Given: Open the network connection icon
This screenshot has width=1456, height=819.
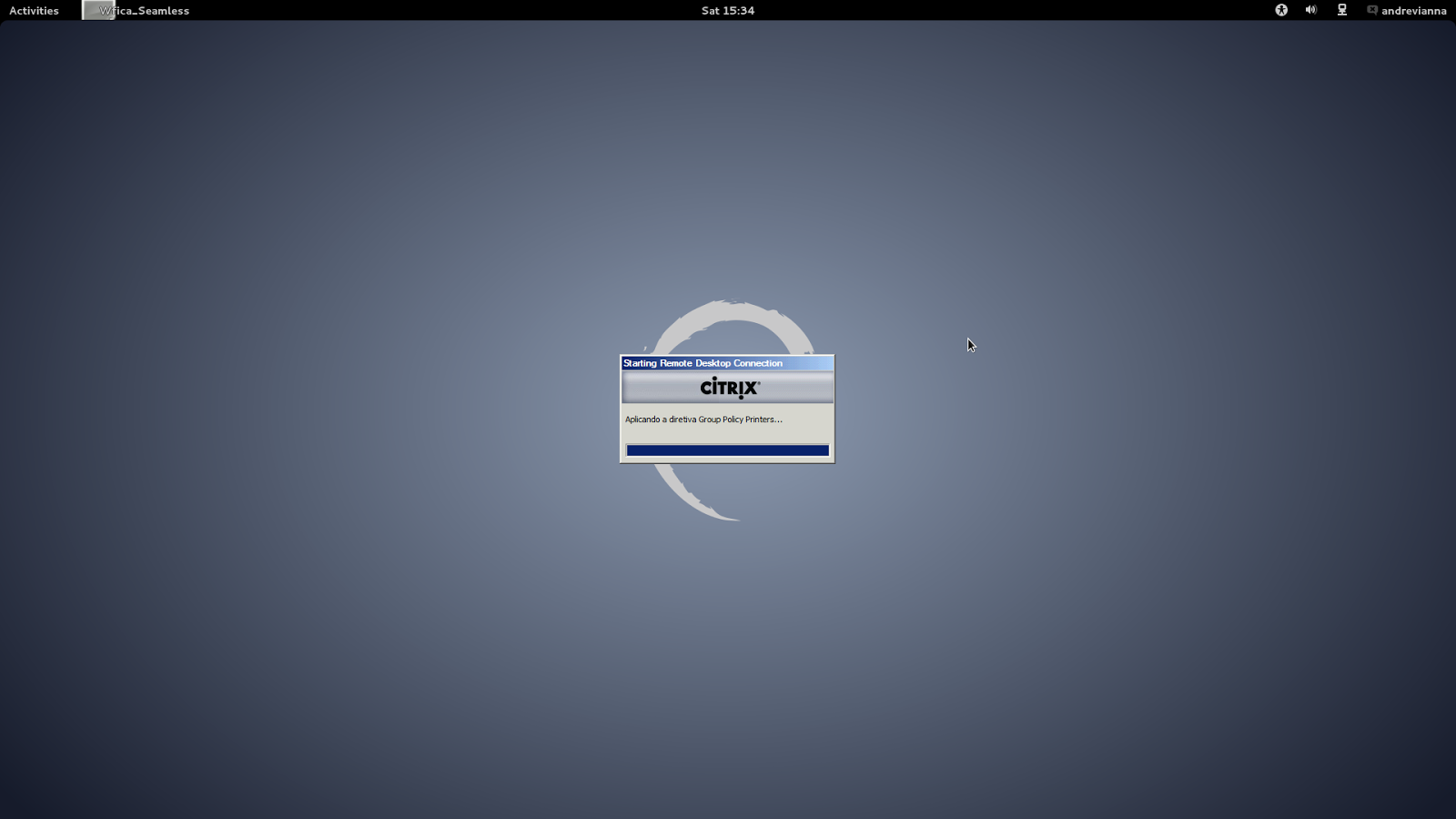Looking at the screenshot, I should pyautogui.click(x=1341, y=10).
